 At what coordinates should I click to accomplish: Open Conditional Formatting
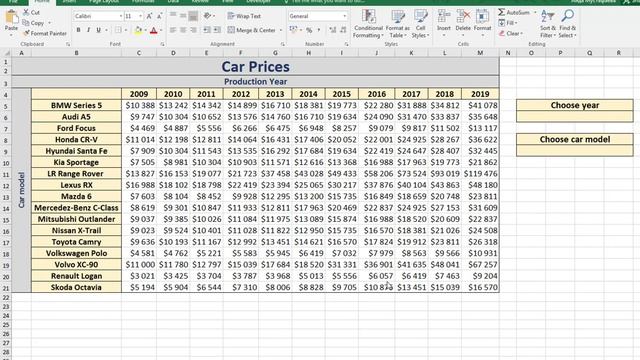(x=368, y=24)
